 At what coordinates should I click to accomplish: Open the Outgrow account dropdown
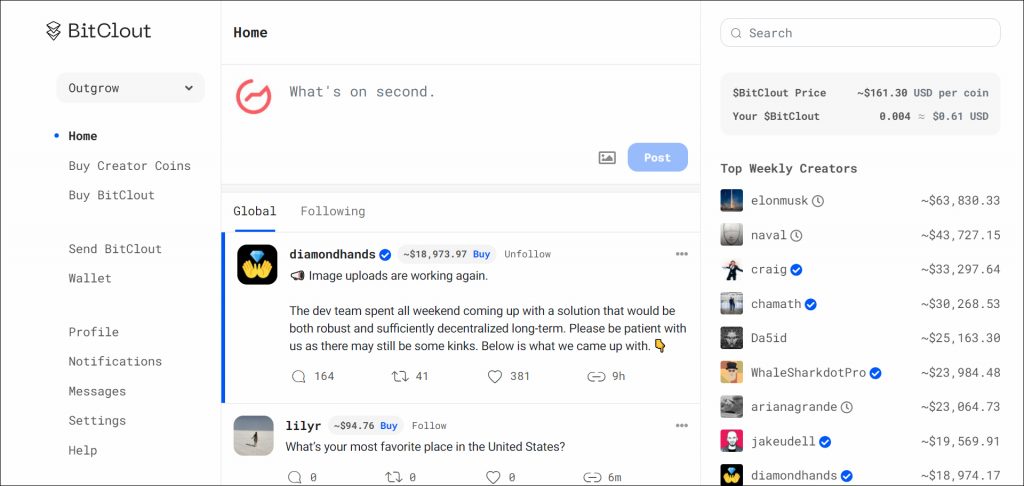point(131,88)
